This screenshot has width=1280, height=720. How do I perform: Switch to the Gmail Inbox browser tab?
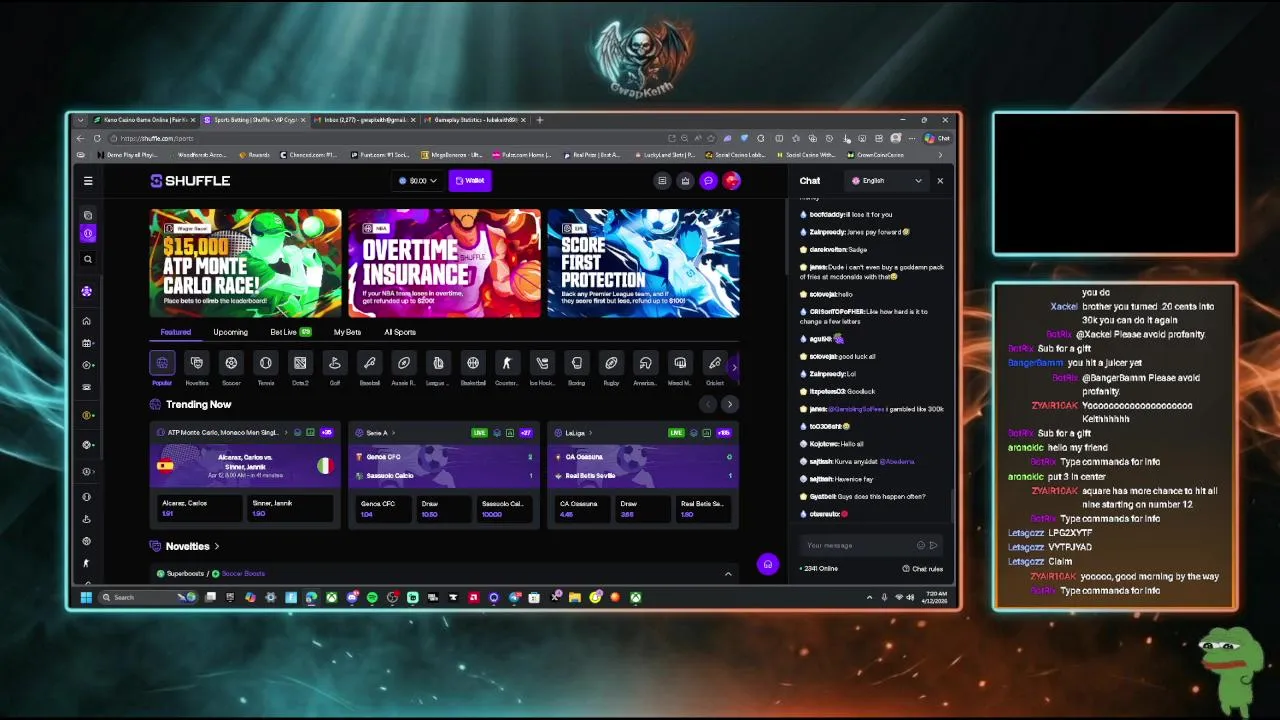pyautogui.click(x=366, y=120)
